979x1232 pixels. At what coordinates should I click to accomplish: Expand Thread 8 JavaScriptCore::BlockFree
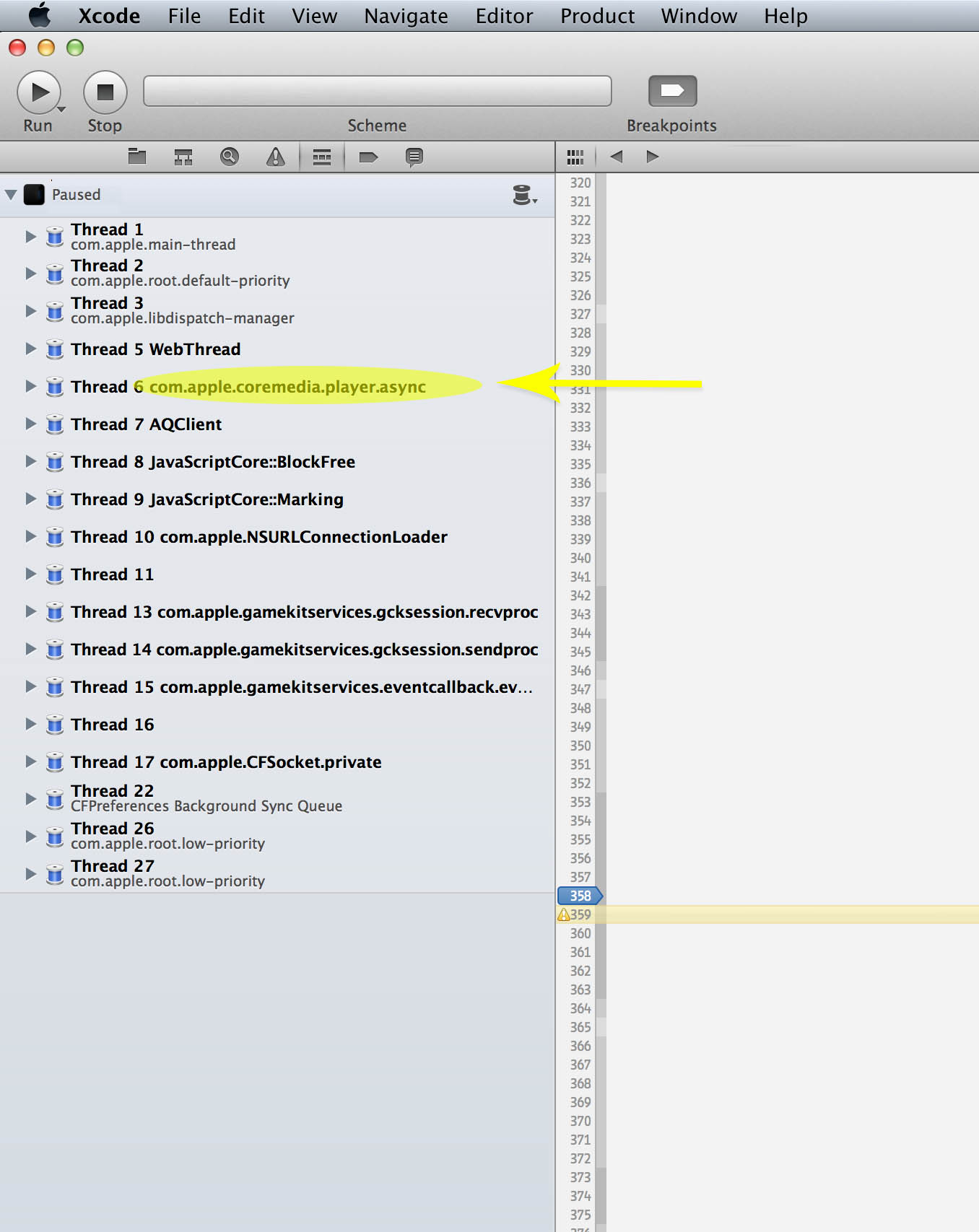pyautogui.click(x=30, y=461)
